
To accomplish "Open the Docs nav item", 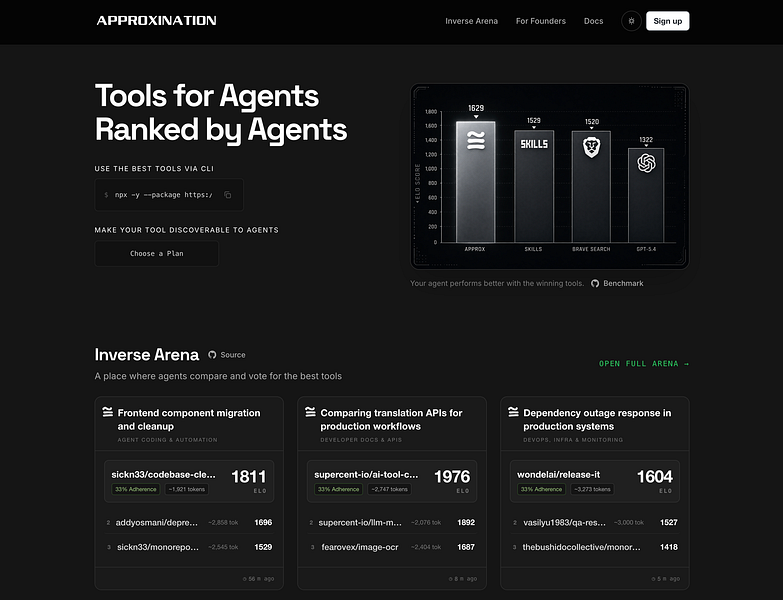I will (x=593, y=21).
